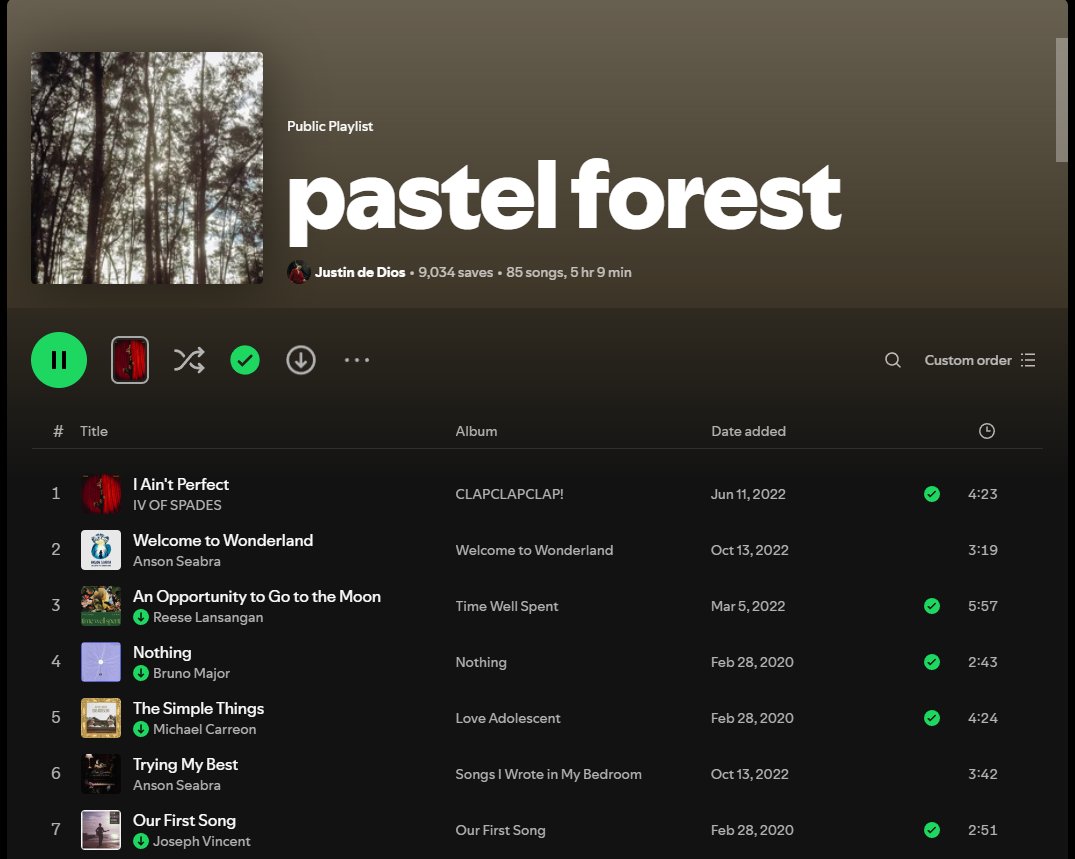Open Anson Seabra under Welcome to Wonderland
This screenshot has height=859, width=1075.
click(x=177, y=561)
